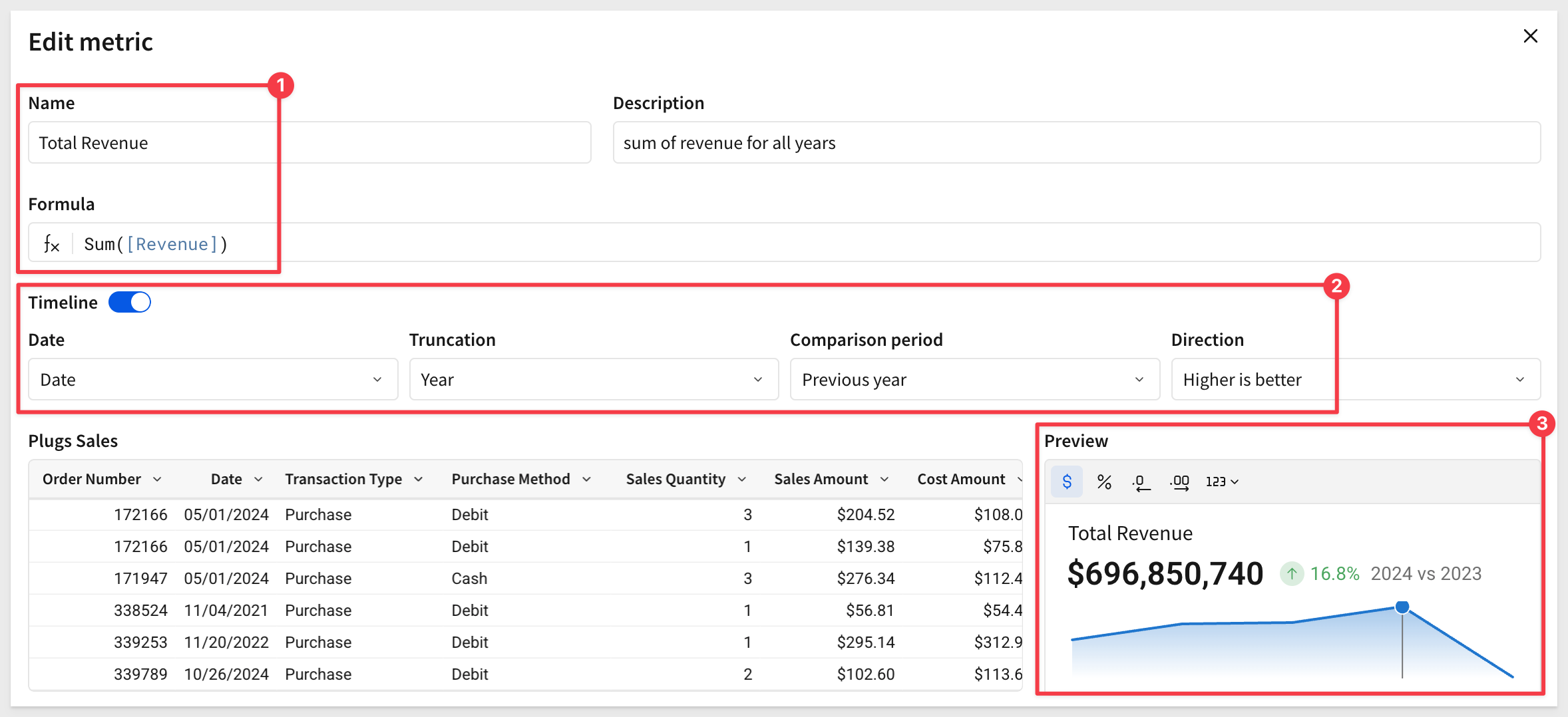This screenshot has width=1568, height=717.
Task: Open Order Number column header menu
Action: point(157,480)
